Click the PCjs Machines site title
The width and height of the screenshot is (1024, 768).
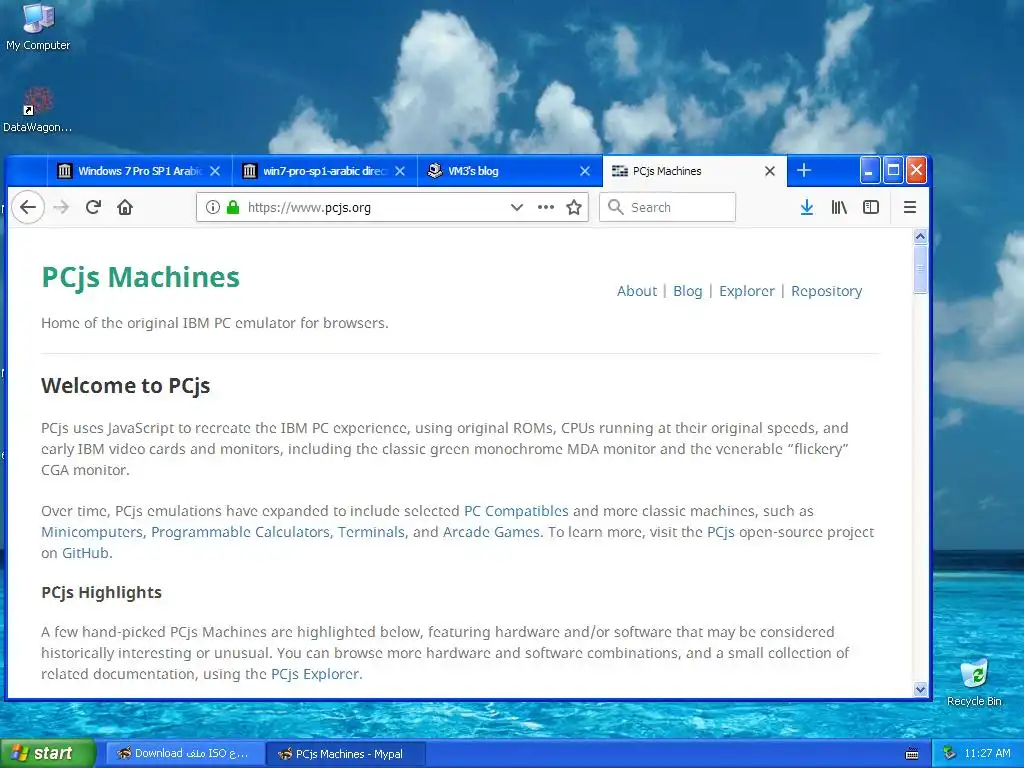coord(140,277)
